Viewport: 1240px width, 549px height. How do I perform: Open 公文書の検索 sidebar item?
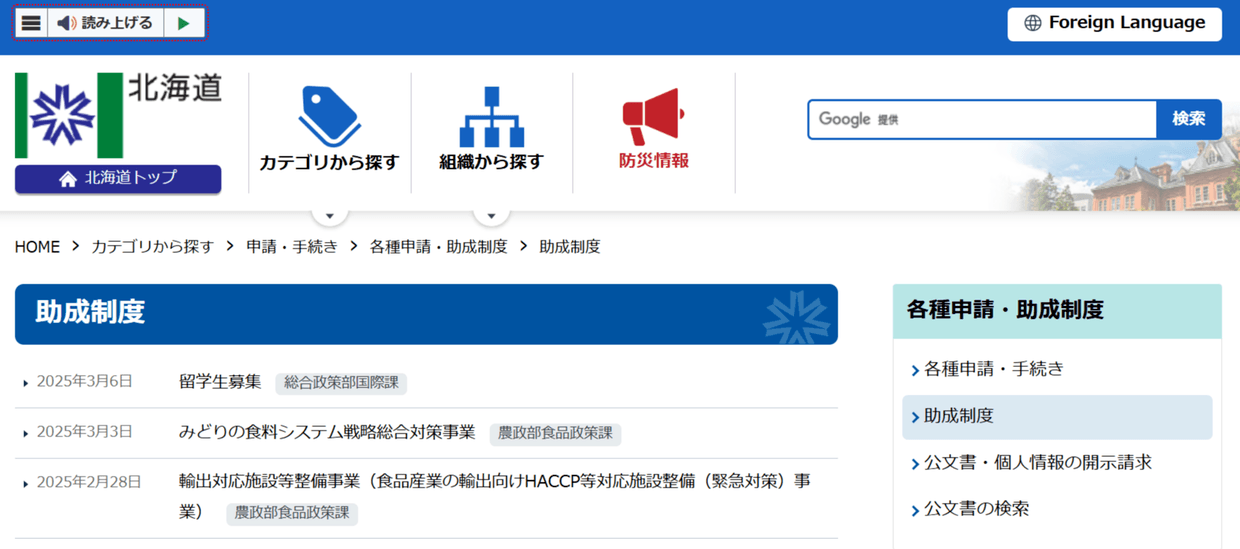pyautogui.click(x=976, y=509)
